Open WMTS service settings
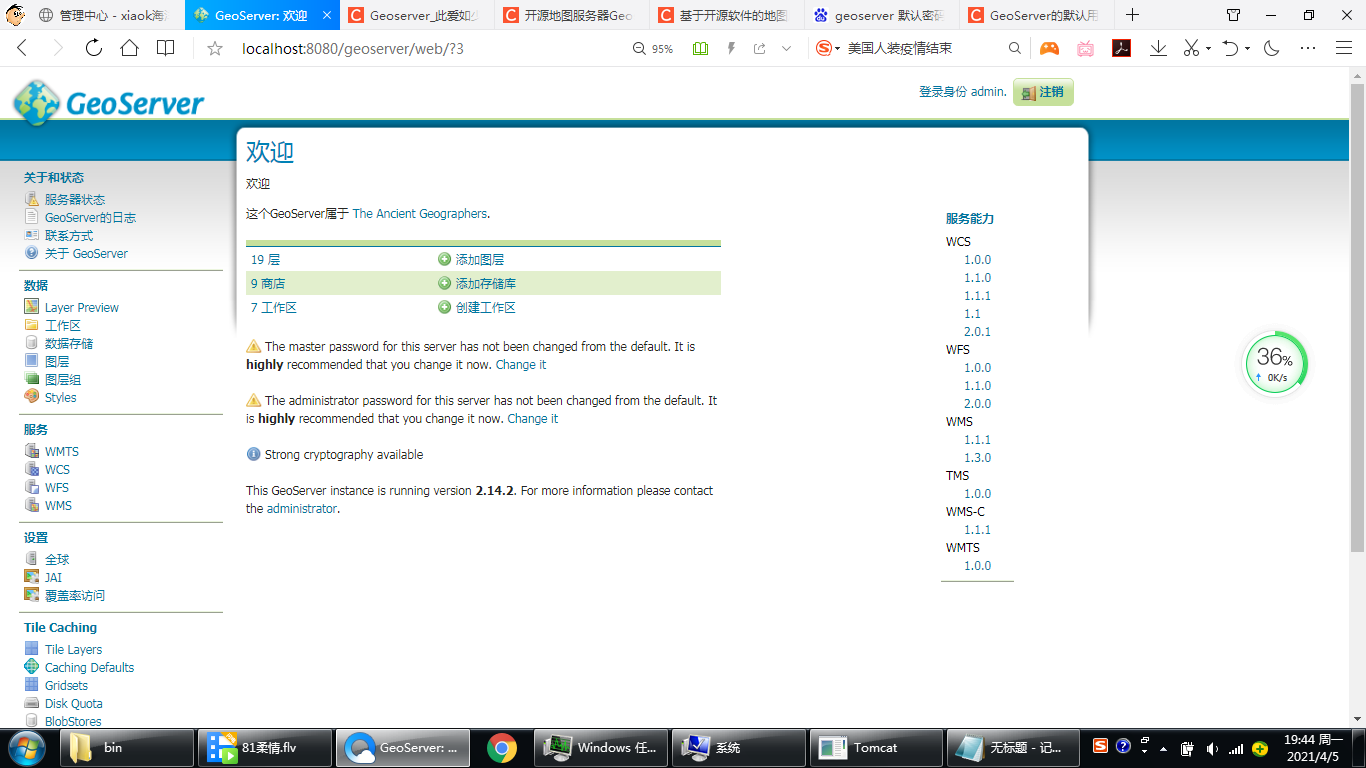Screen dimensions: 1366x768 point(61,452)
